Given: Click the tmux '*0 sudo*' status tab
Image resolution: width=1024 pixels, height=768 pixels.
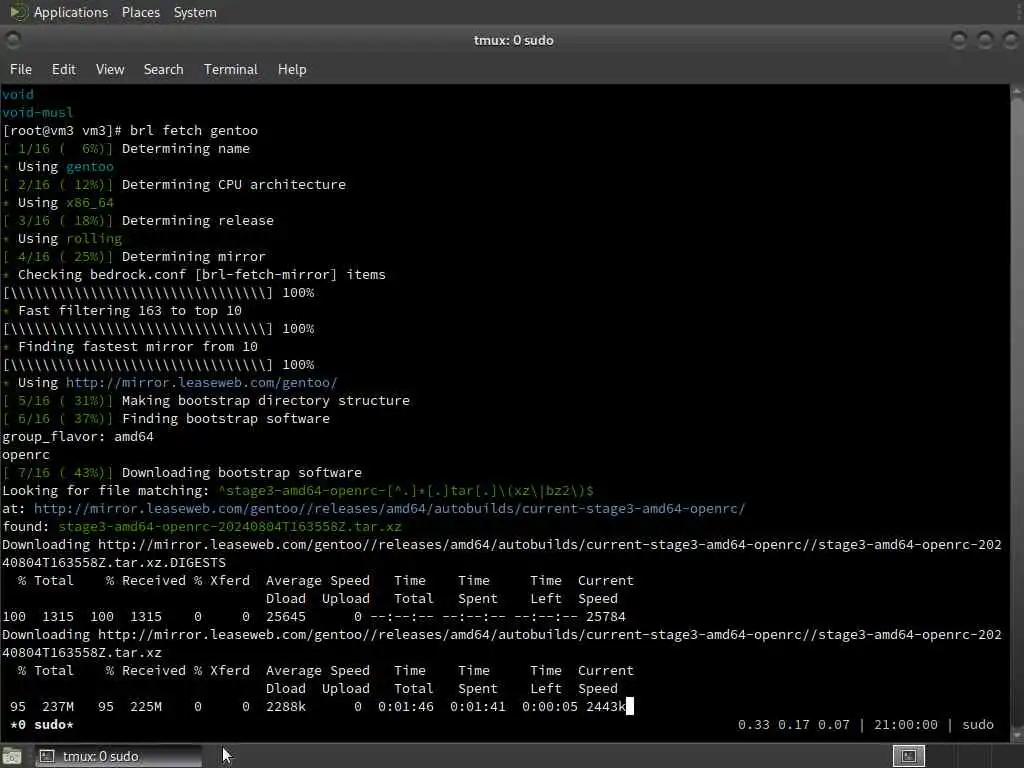Looking at the screenshot, I should click(42, 725).
